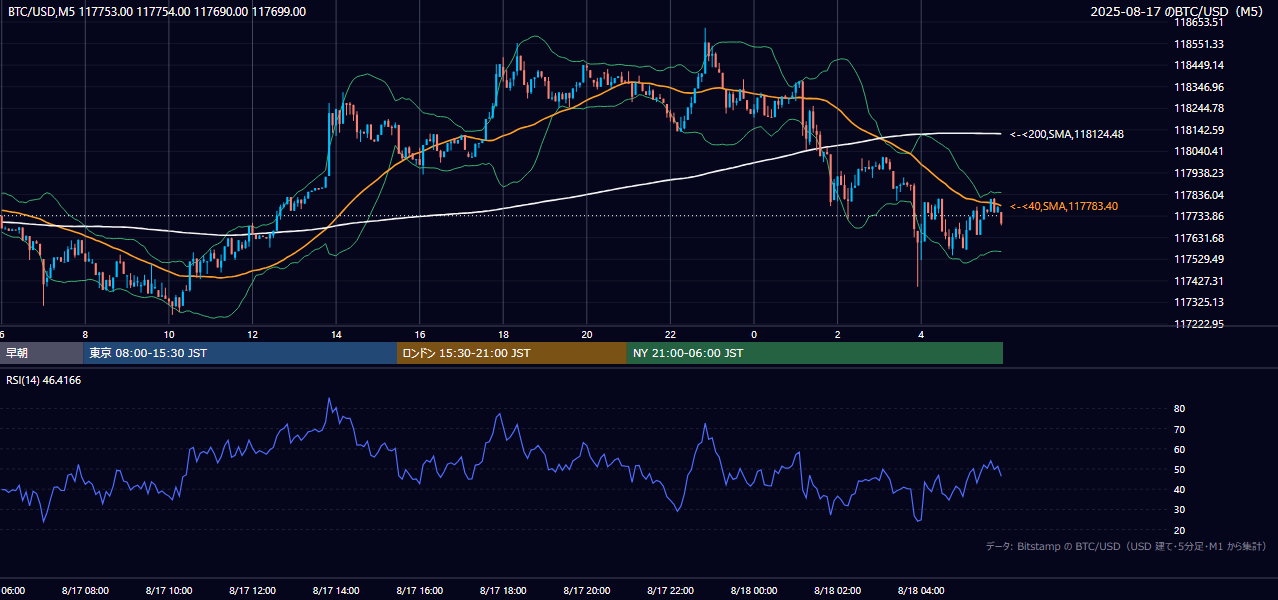Click RSI axis level 20
Image resolution: width=1278 pixels, height=600 pixels.
(1179, 530)
